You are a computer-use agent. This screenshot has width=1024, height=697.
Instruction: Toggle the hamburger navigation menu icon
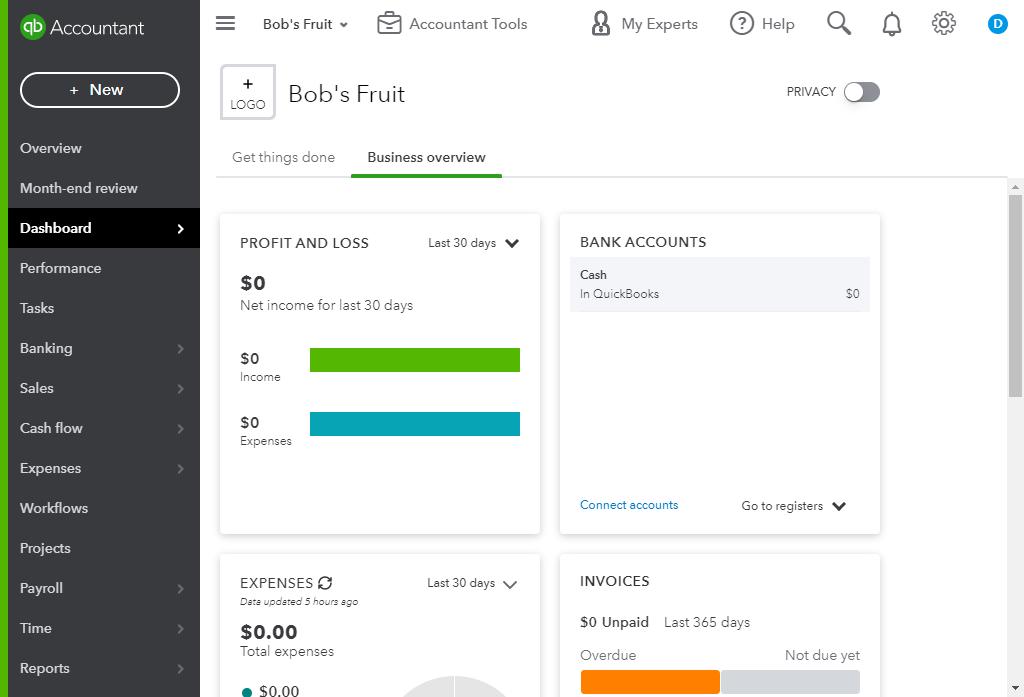click(x=225, y=24)
